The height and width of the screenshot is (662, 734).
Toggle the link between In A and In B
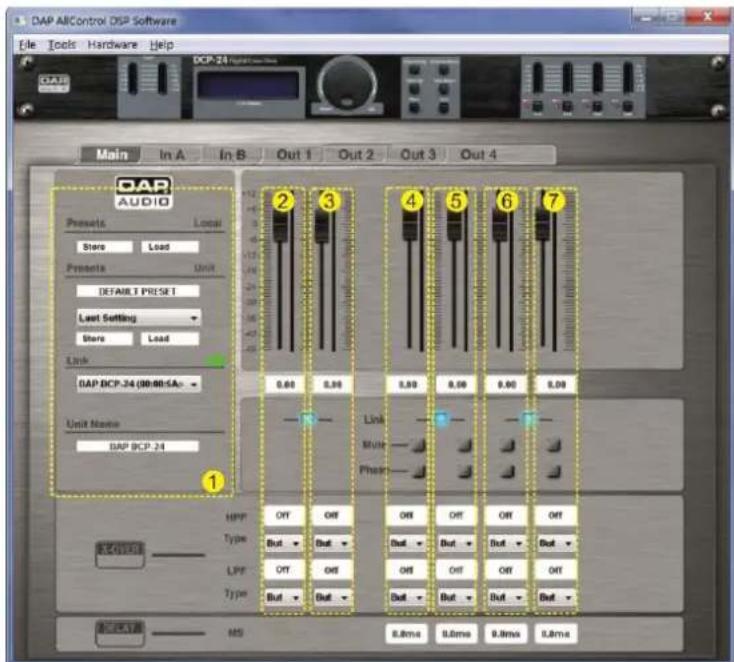click(x=307, y=419)
